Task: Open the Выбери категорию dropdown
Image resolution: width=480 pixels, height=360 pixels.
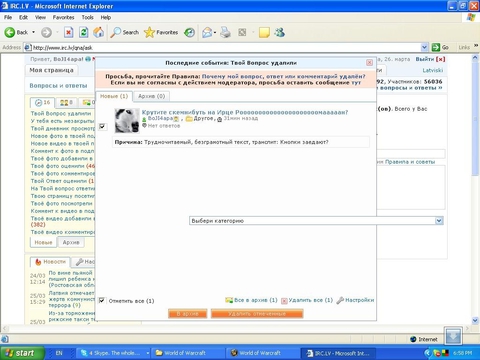Action: pos(316,221)
